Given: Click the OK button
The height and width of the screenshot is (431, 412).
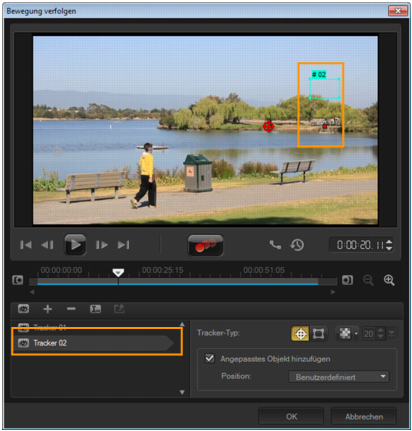Looking at the screenshot, I should [291, 417].
